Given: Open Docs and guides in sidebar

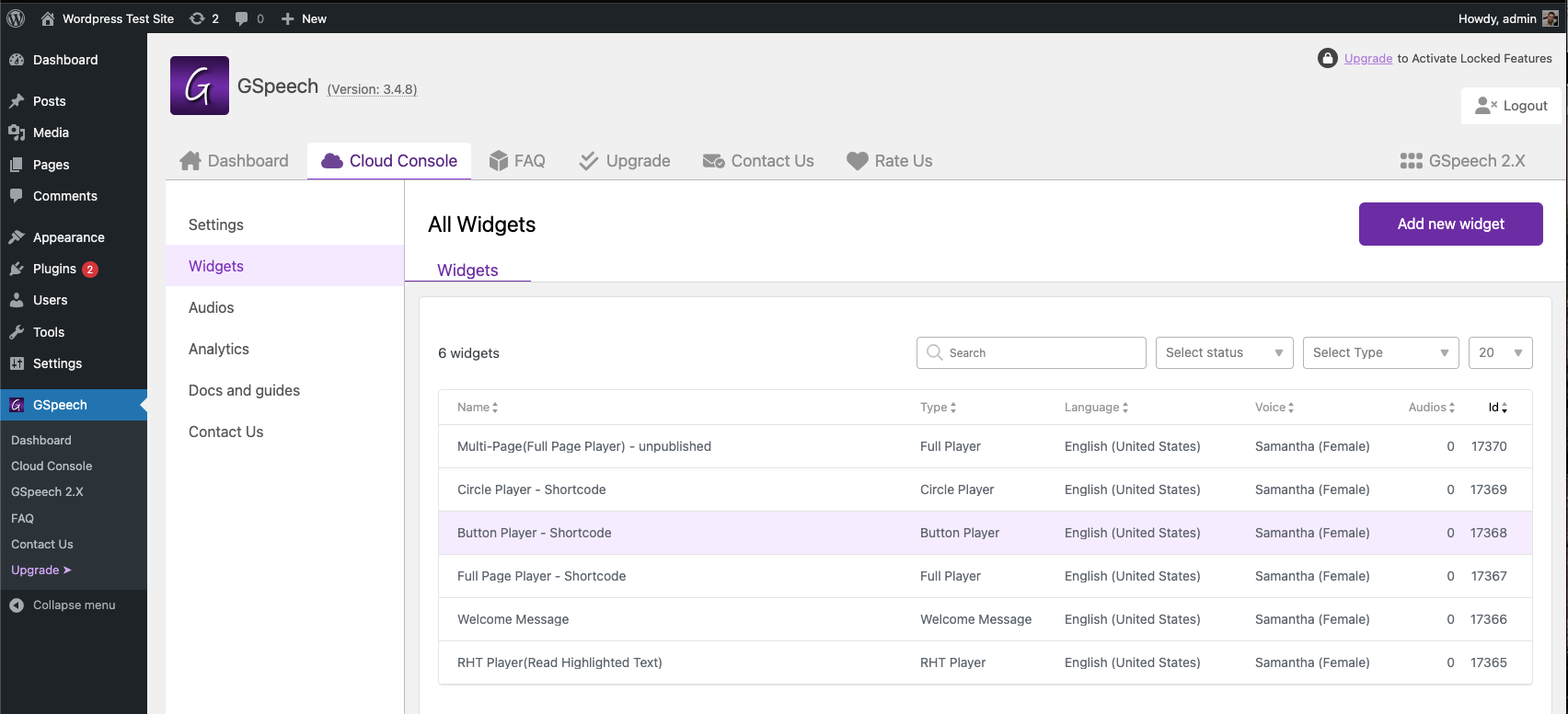Looking at the screenshot, I should point(284,390).
